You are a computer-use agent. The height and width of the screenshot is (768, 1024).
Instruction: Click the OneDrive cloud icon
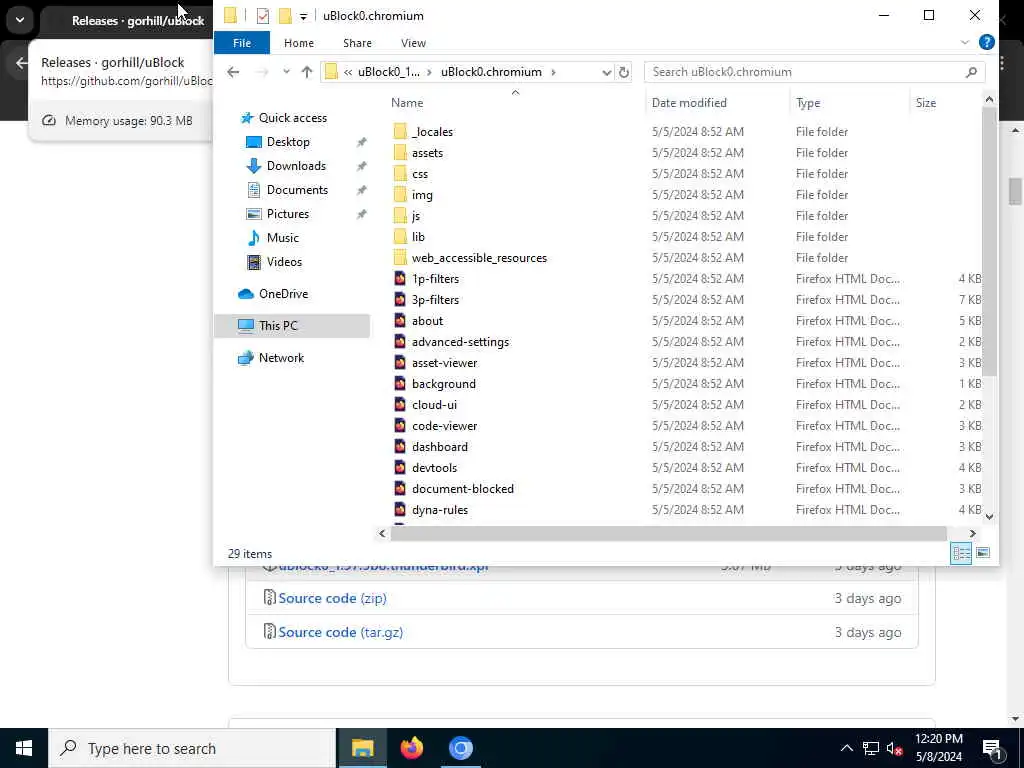[x=246, y=294]
